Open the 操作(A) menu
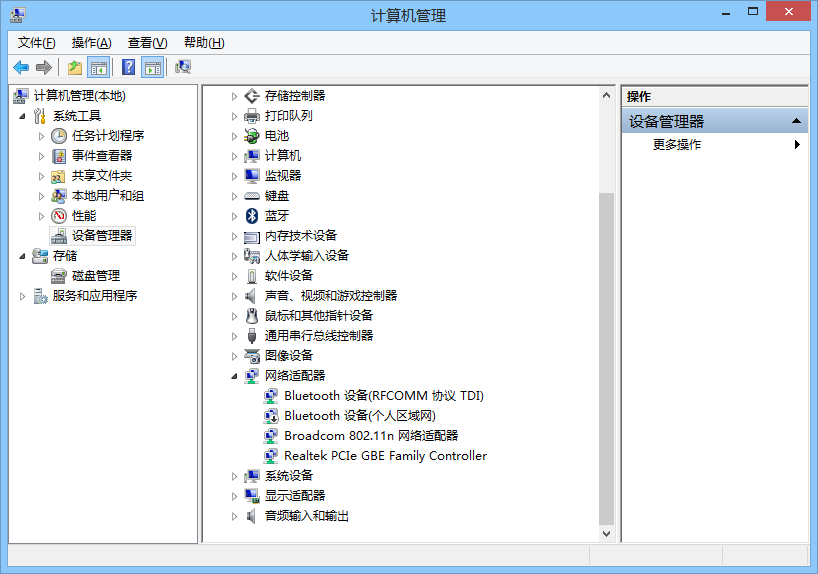Screen dimensions: 818x574 click(91, 43)
